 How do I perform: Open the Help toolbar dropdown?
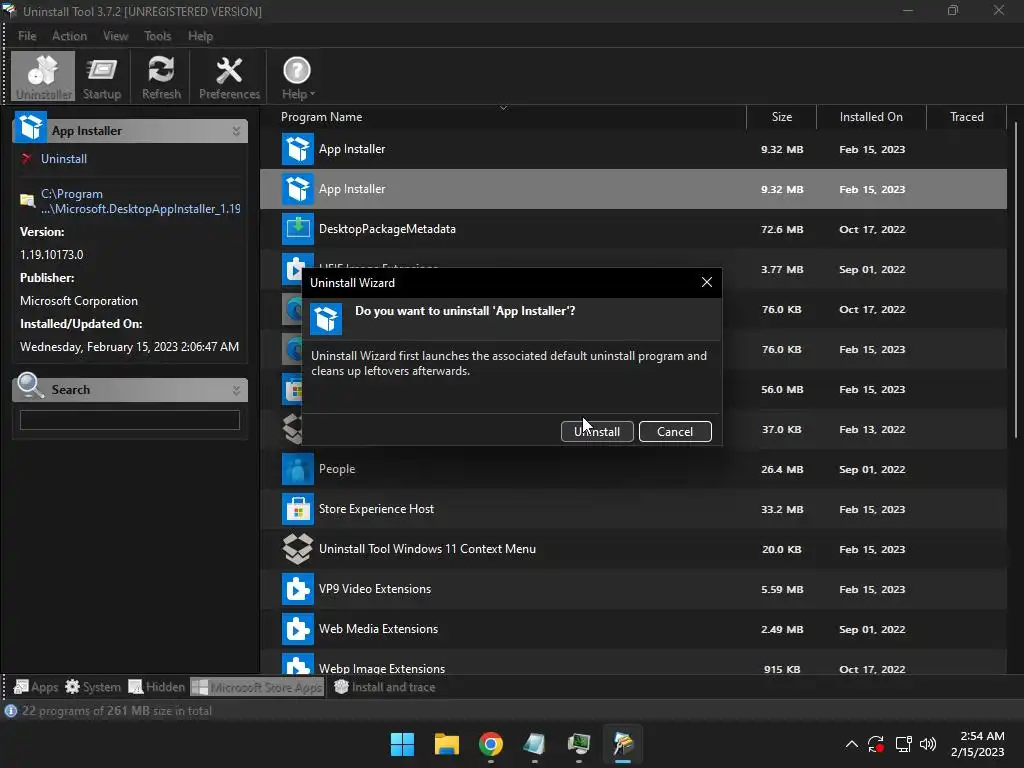coord(297,77)
